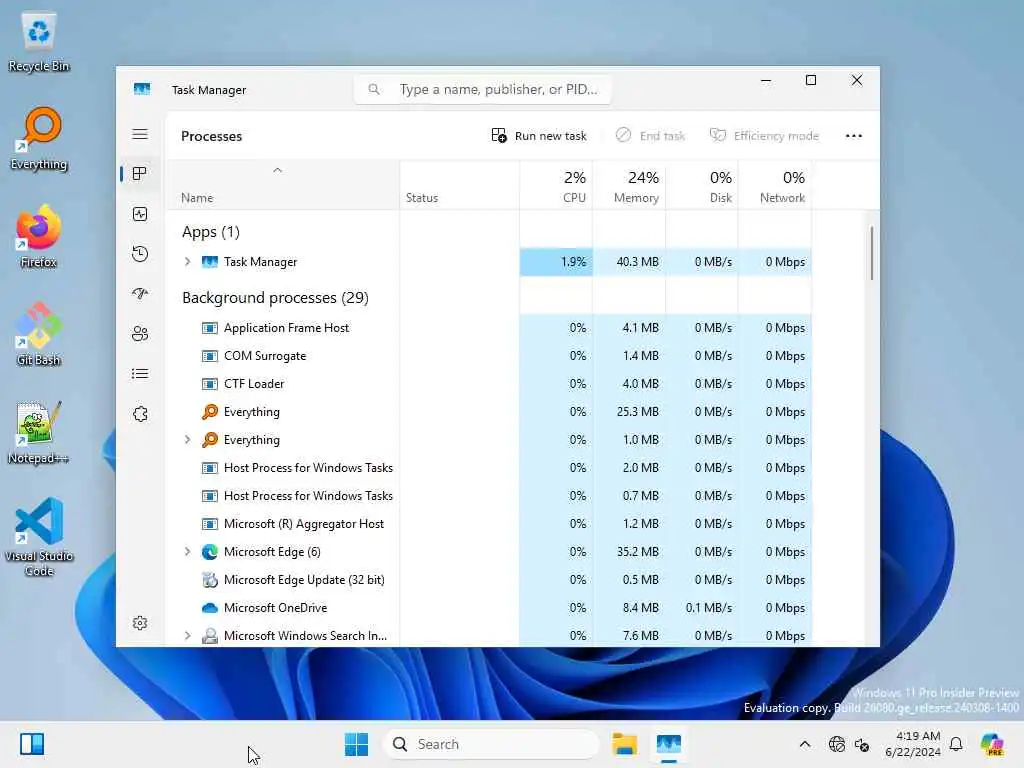Select the COM Surrogate process
Viewport: 1024px width, 768px height.
[488, 356]
